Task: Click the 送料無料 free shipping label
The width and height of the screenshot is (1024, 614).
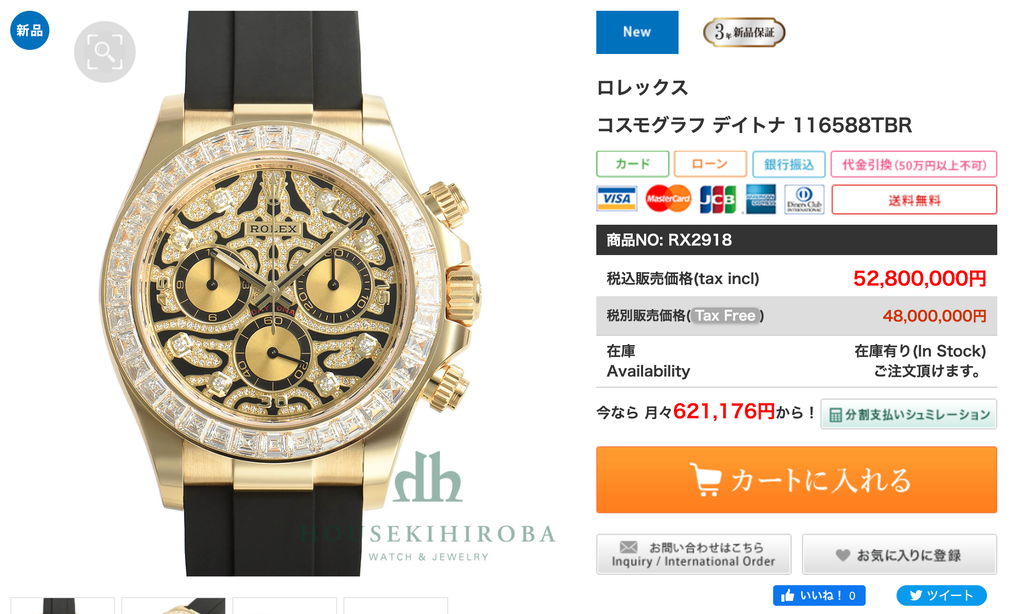Action: point(914,200)
